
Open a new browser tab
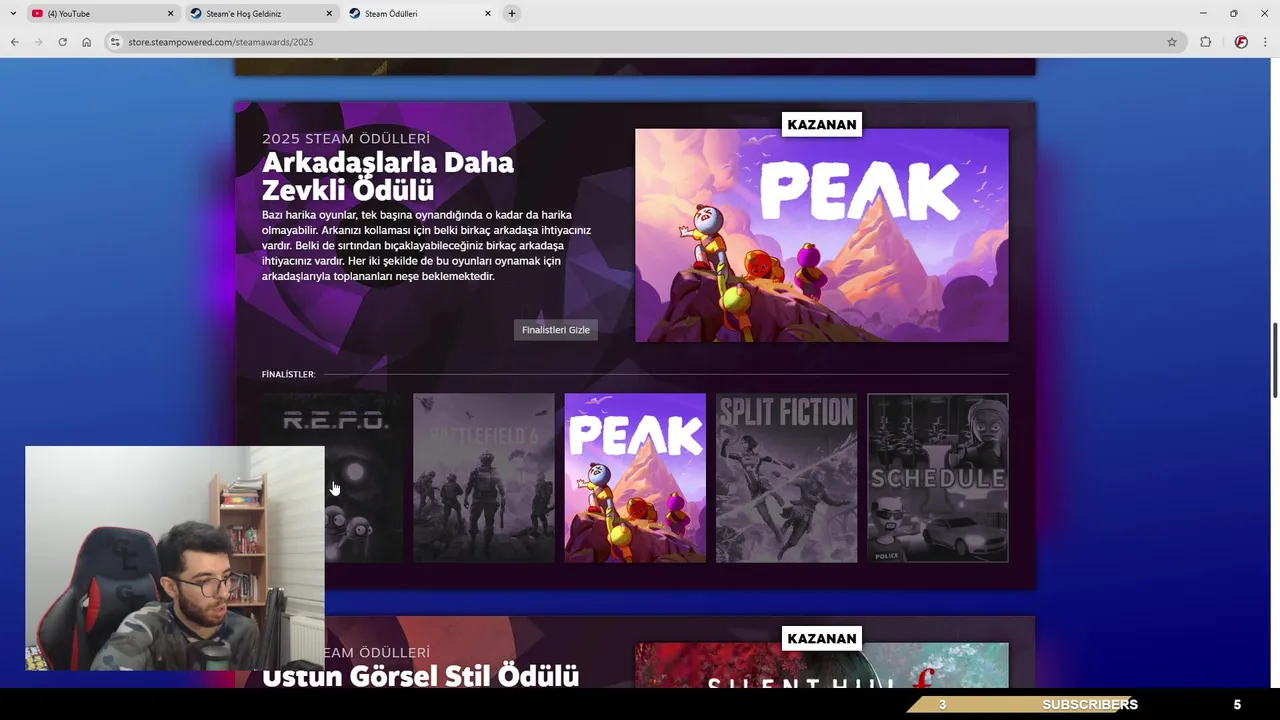coord(511,13)
